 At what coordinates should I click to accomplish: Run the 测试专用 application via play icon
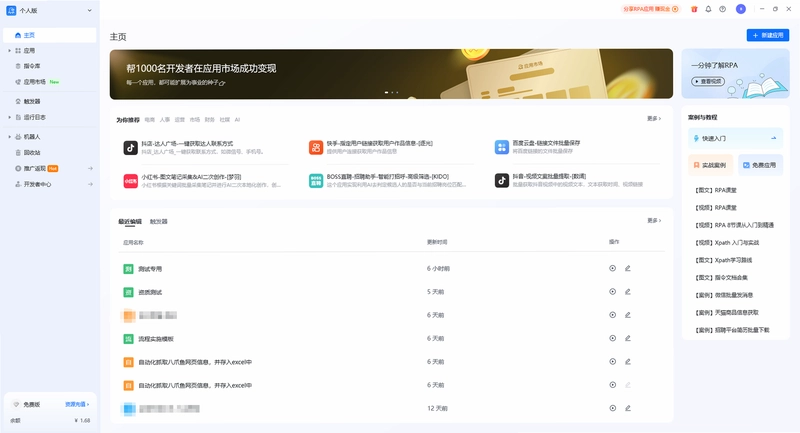tap(612, 268)
